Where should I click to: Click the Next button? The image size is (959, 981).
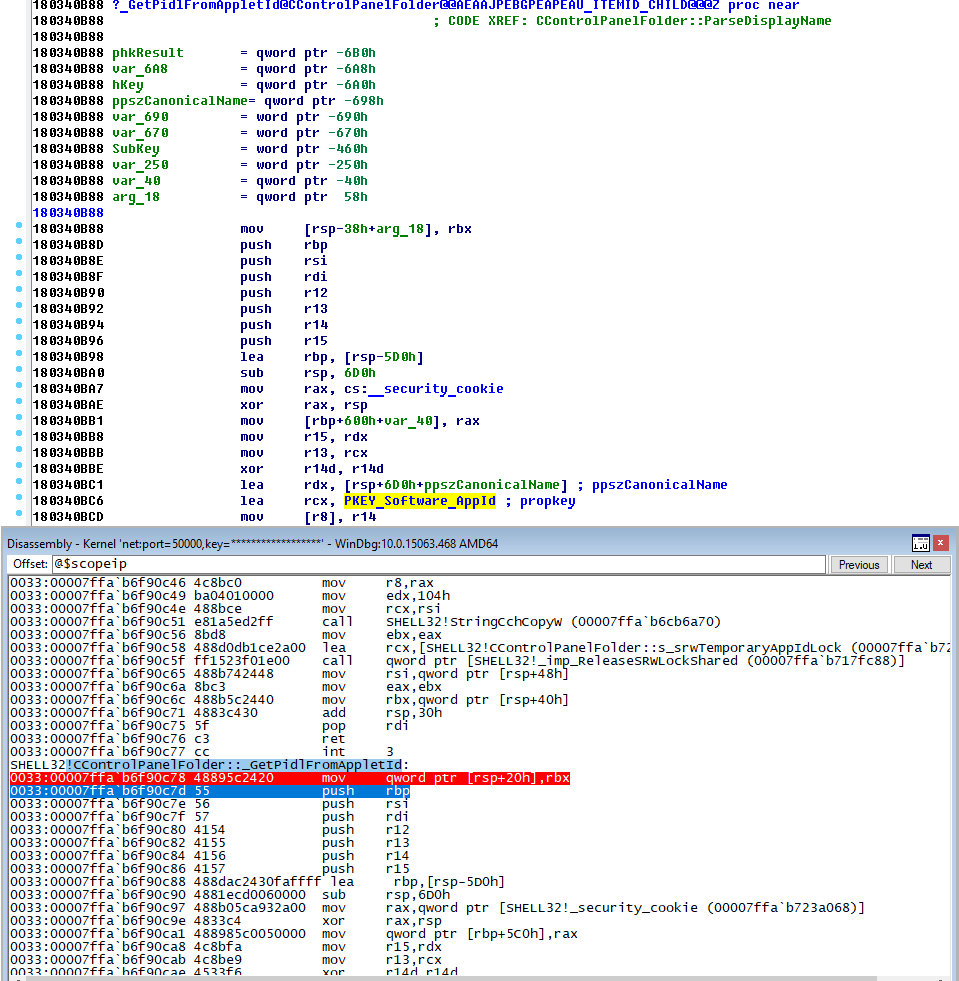[921, 565]
